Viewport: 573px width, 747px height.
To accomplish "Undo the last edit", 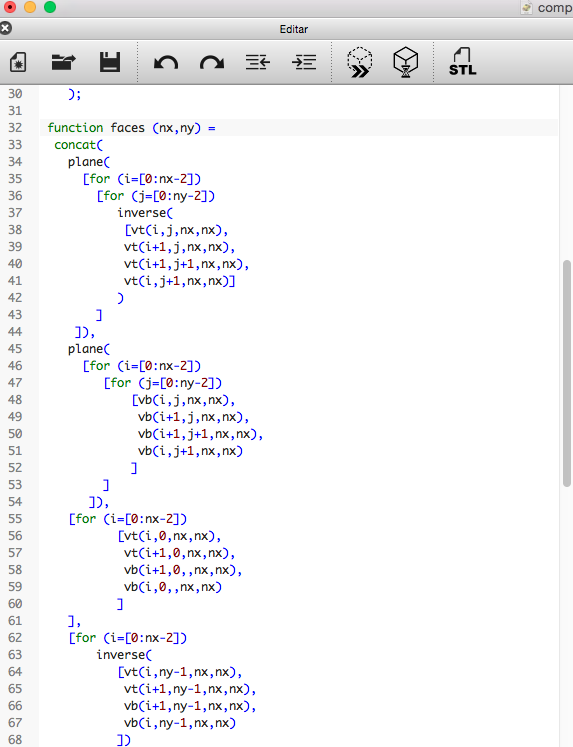I will [x=166, y=63].
